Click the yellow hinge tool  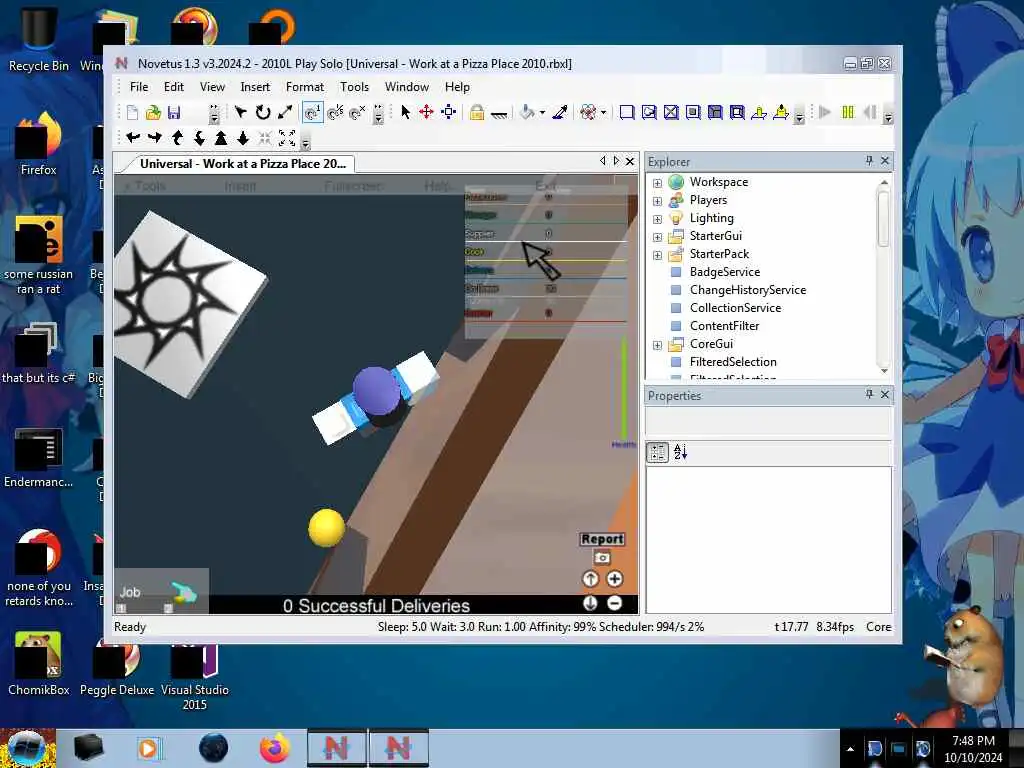(x=759, y=112)
